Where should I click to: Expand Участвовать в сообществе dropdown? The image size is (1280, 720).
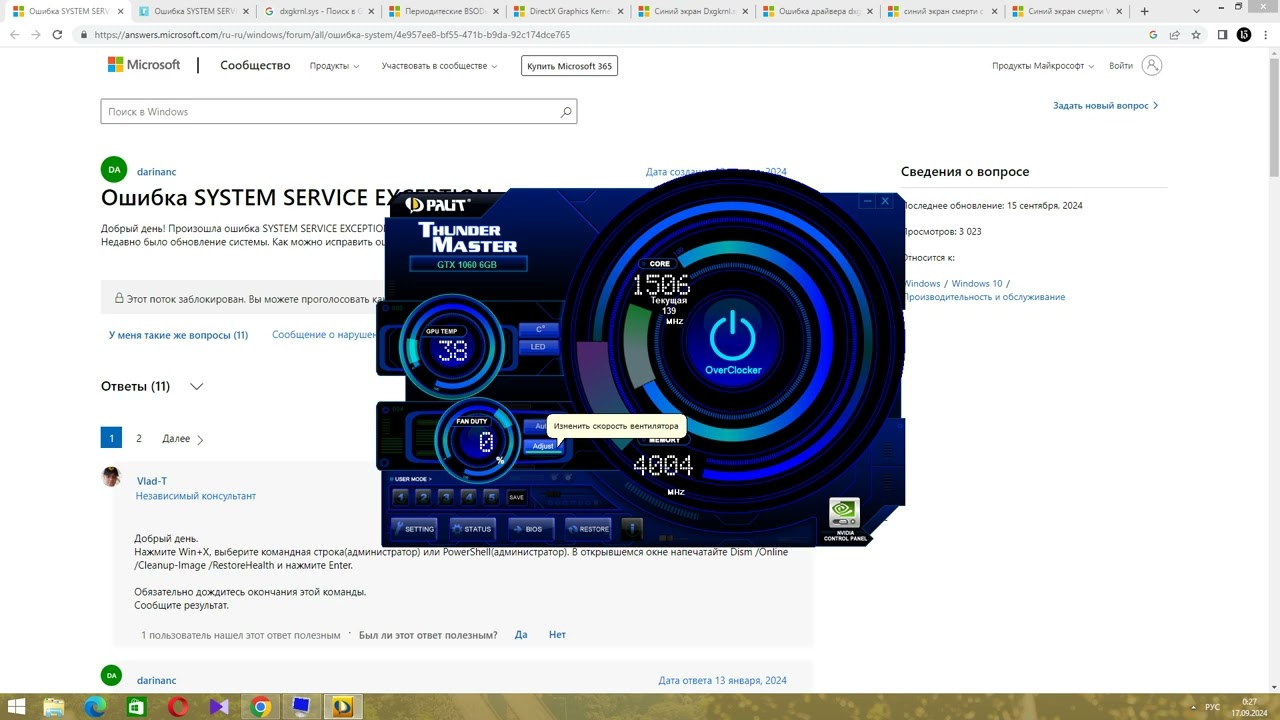(439, 66)
